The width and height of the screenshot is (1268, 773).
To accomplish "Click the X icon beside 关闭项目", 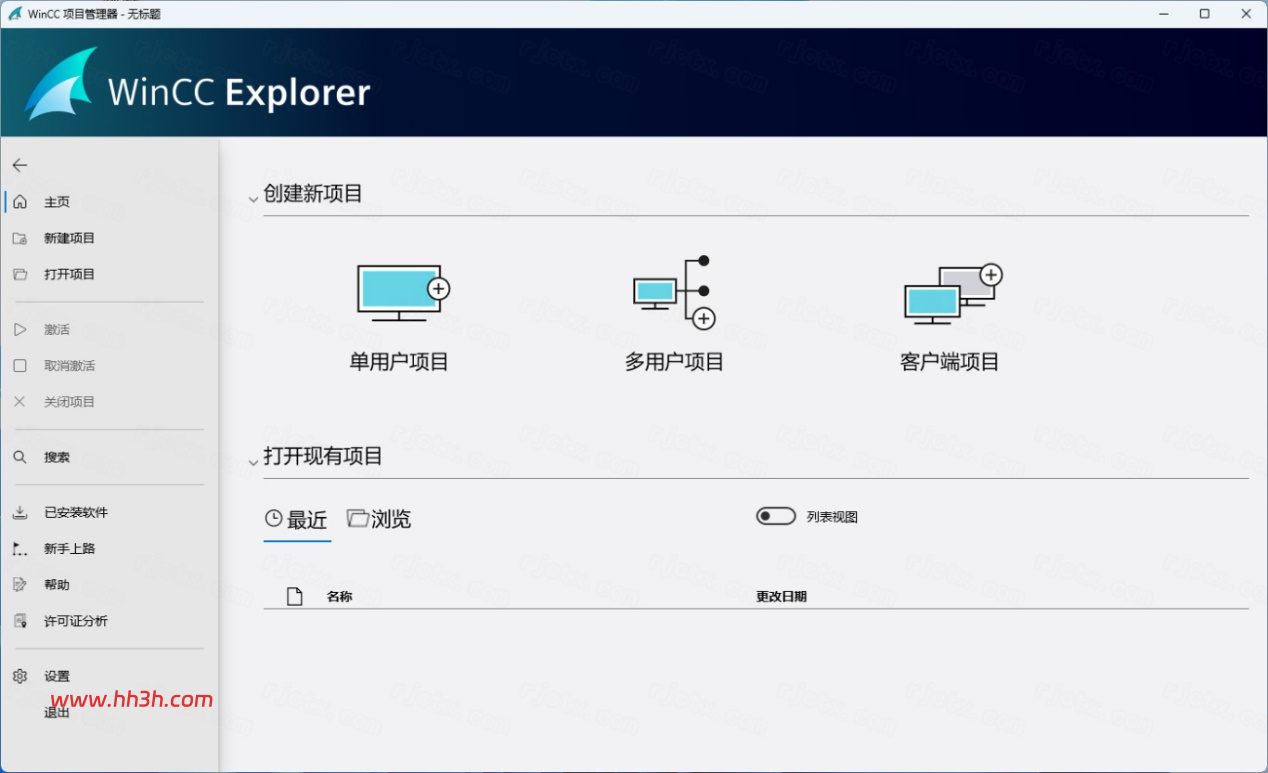I will (20, 401).
